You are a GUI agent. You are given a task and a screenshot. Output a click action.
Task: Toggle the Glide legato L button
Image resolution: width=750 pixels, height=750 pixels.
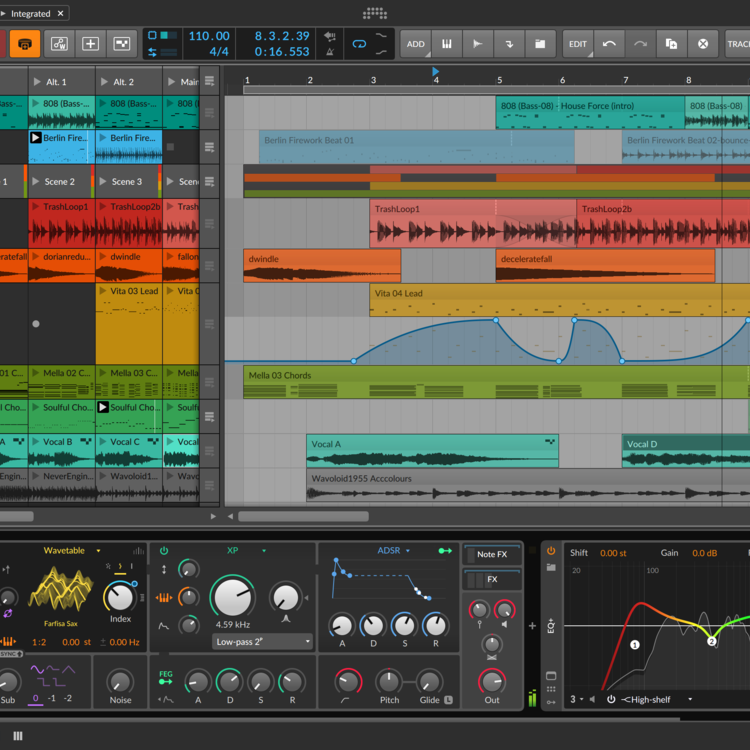[x=448, y=700]
